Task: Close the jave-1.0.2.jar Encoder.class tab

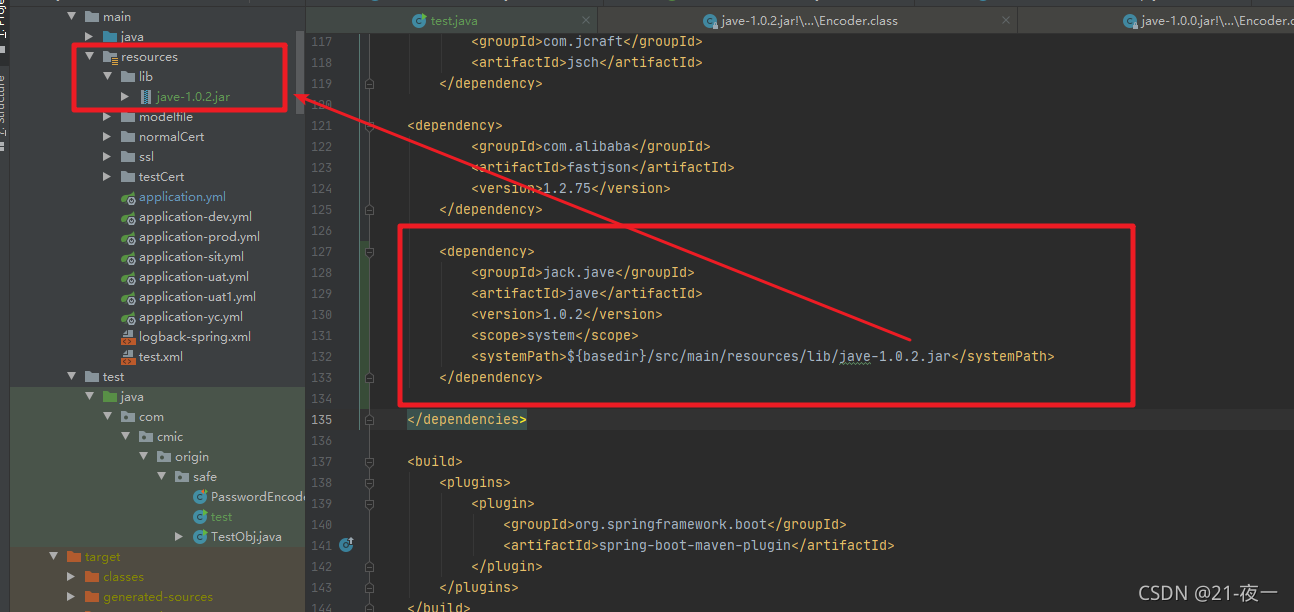Action: coord(1006,21)
